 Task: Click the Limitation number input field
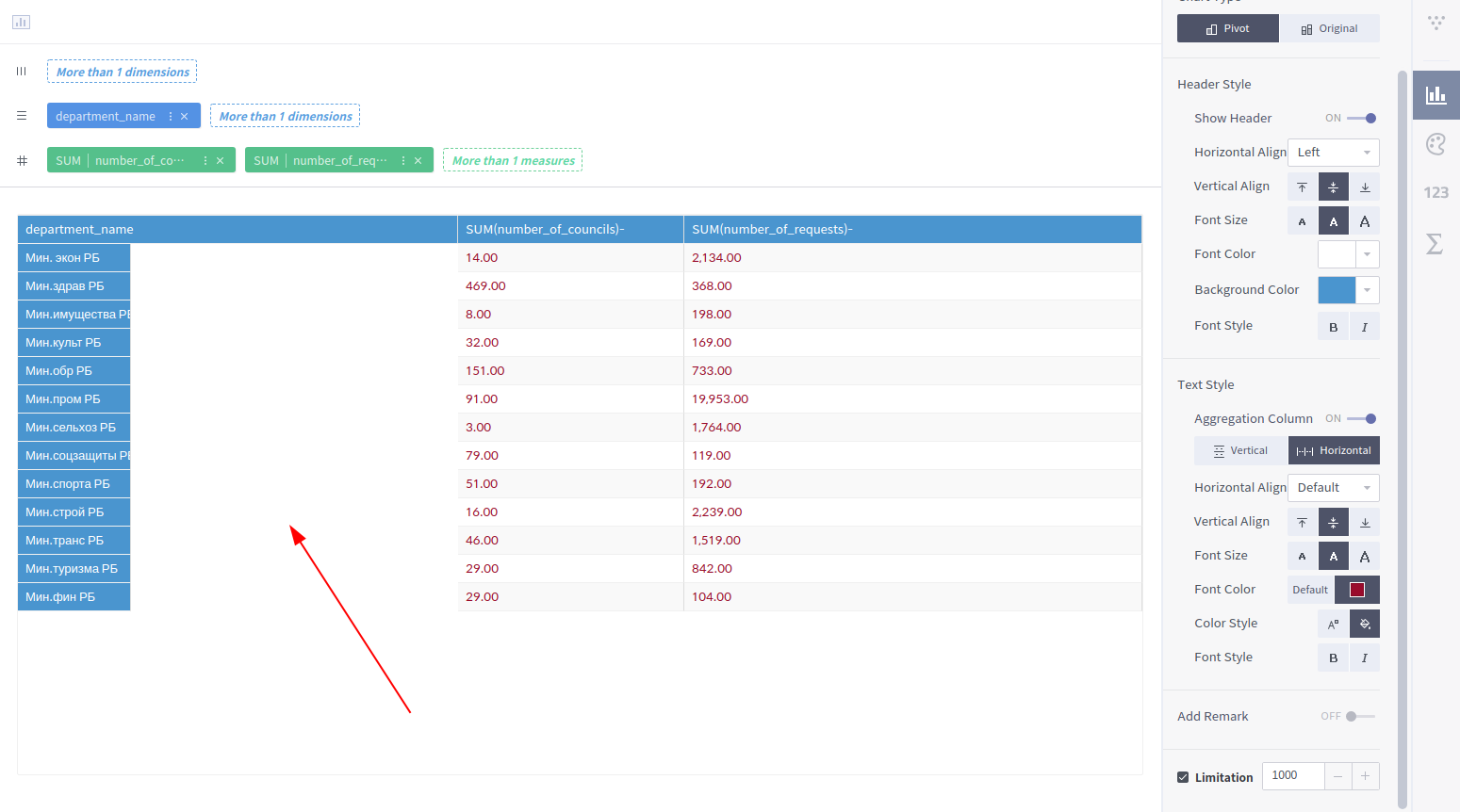tap(1293, 776)
